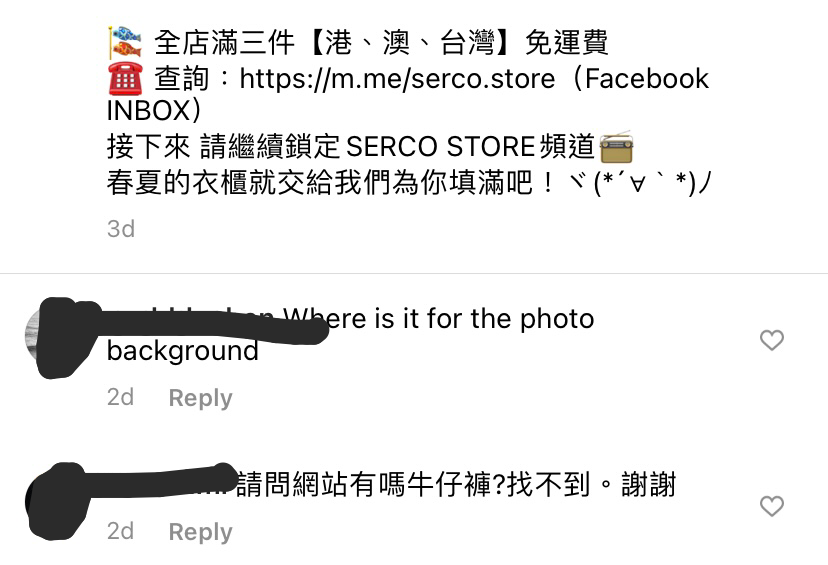Click the 2d timestamp under the 牛仔褲 comment
Image resolution: width=828 pixels, height=565 pixels.
coord(120,531)
